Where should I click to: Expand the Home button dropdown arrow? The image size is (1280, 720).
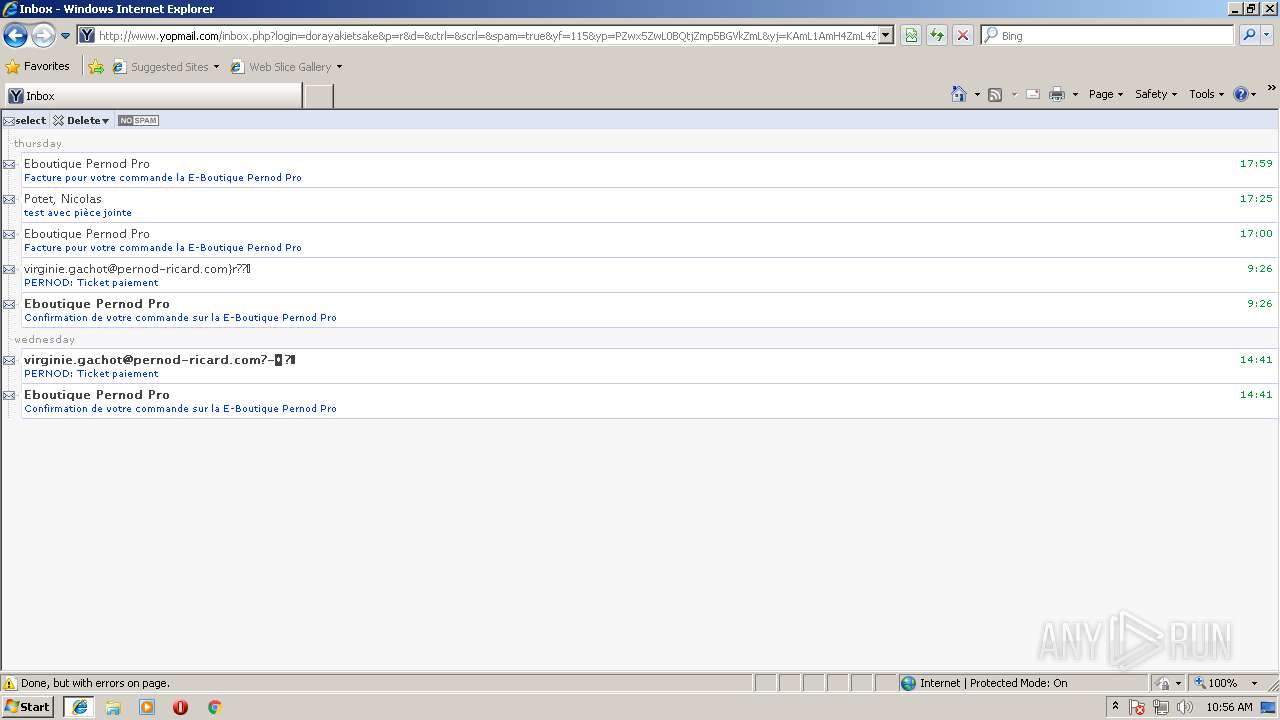coord(977,94)
